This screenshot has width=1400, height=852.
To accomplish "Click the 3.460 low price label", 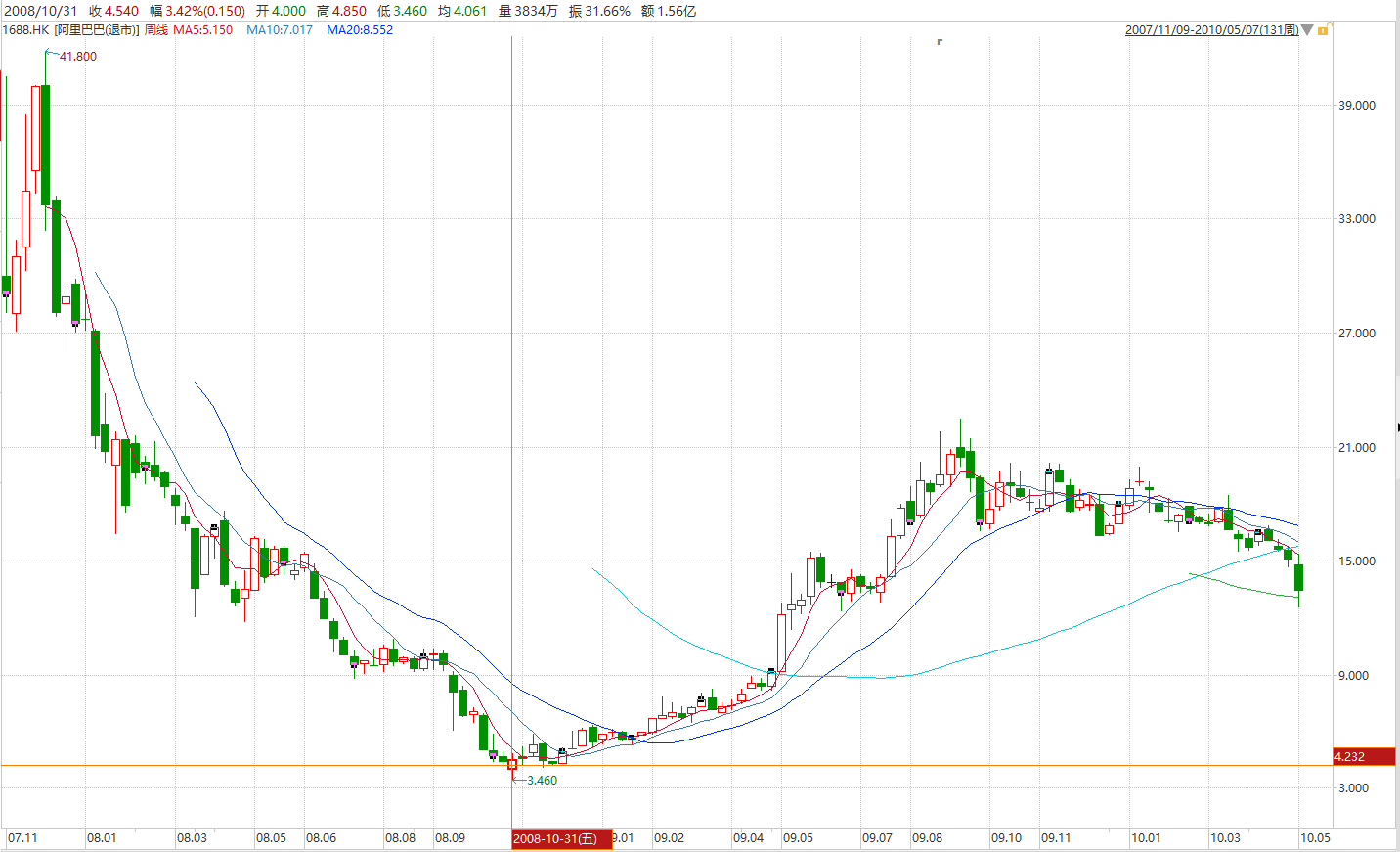I will pyautogui.click(x=542, y=781).
